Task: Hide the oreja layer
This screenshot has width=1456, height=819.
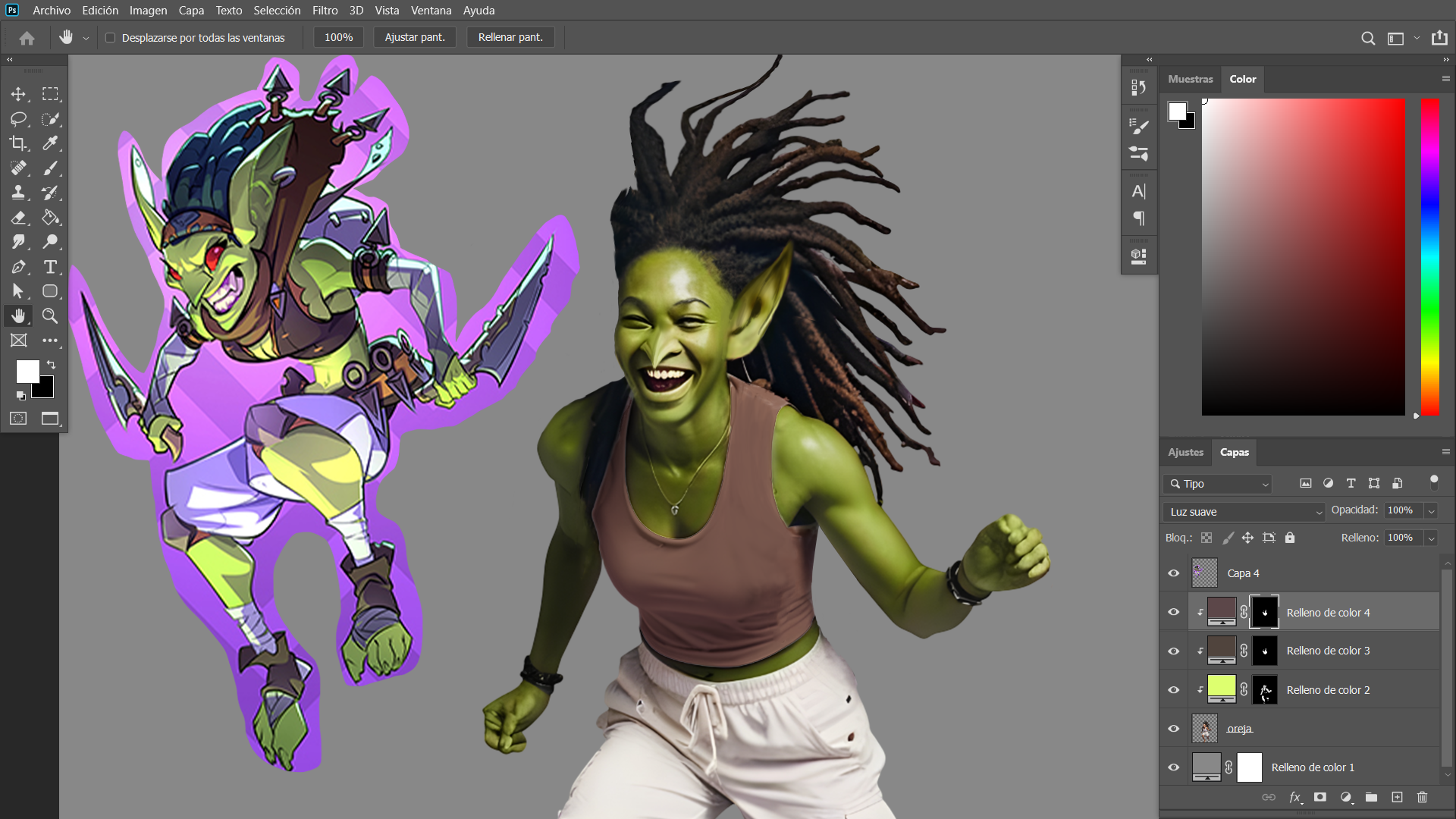Action: coord(1173,729)
